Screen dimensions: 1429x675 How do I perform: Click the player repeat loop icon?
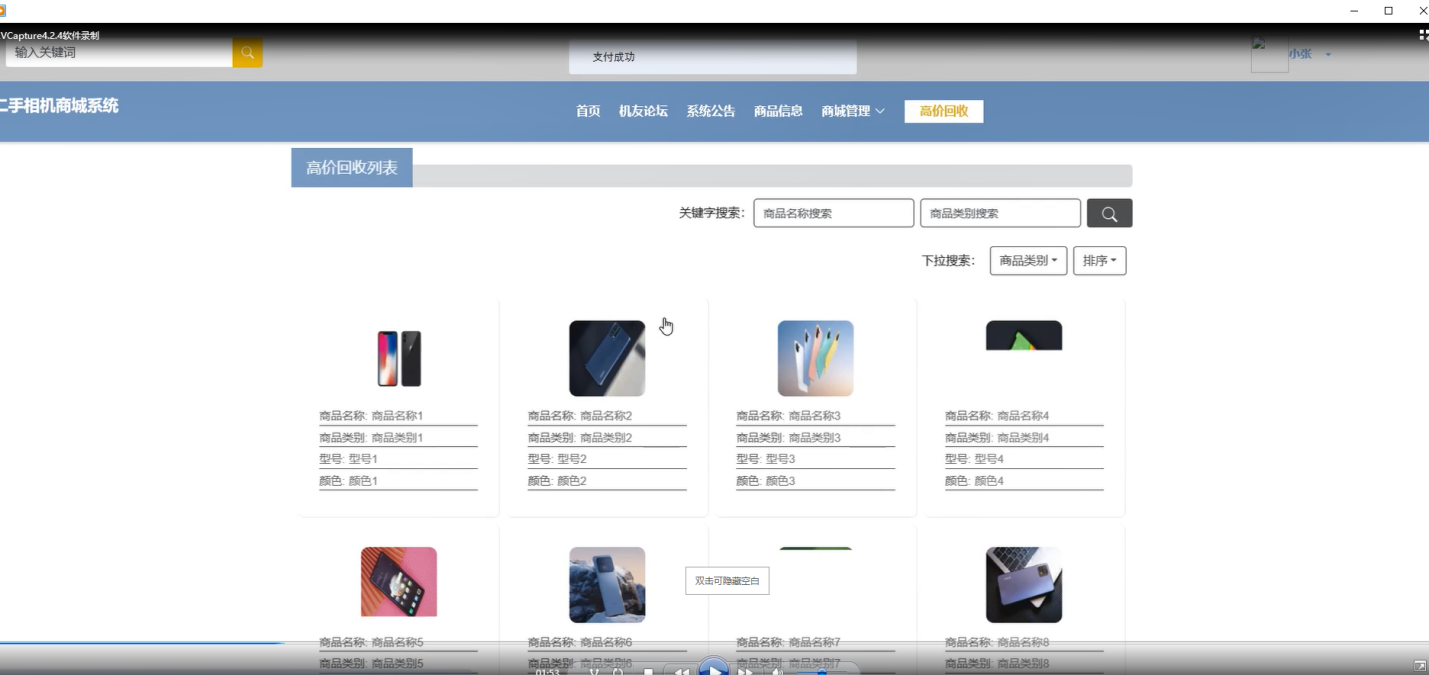pyautogui.click(x=618, y=671)
